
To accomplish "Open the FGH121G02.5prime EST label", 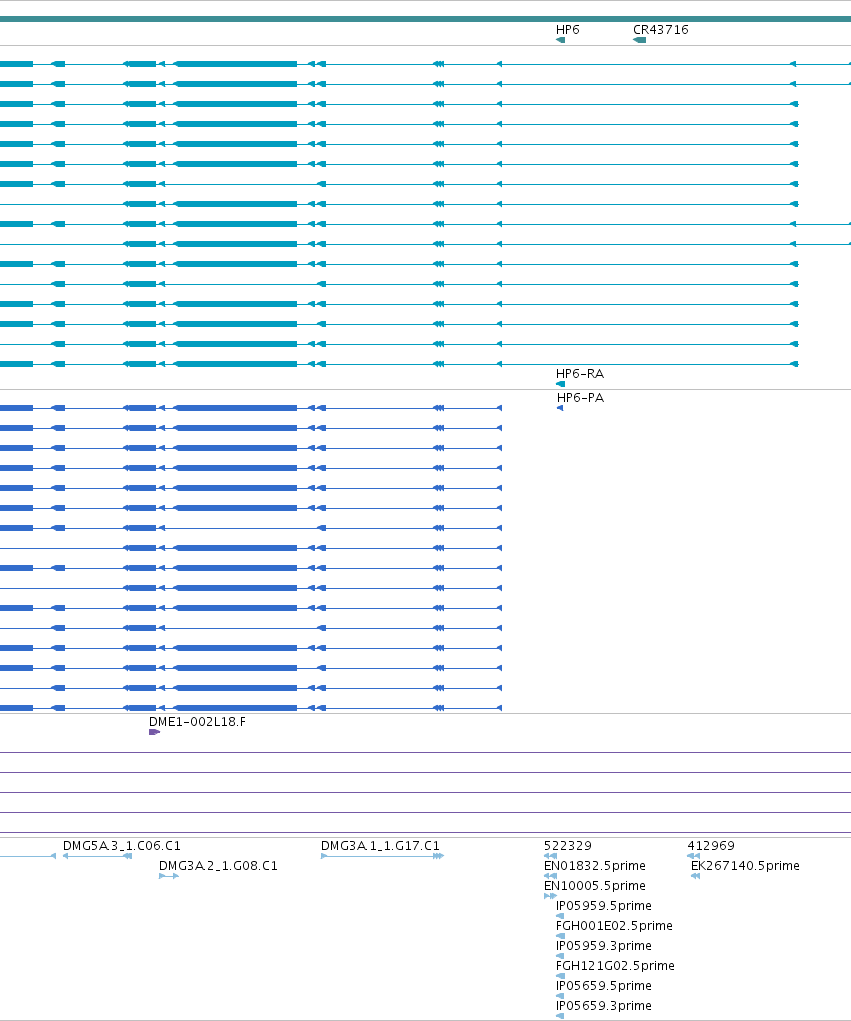I will (615, 966).
